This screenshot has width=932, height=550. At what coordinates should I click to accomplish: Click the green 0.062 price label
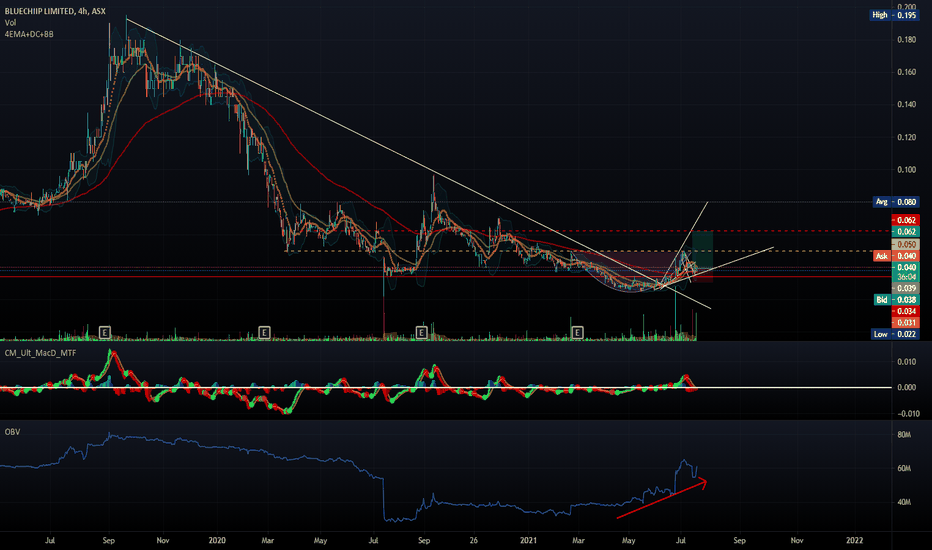click(x=905, y=231)
